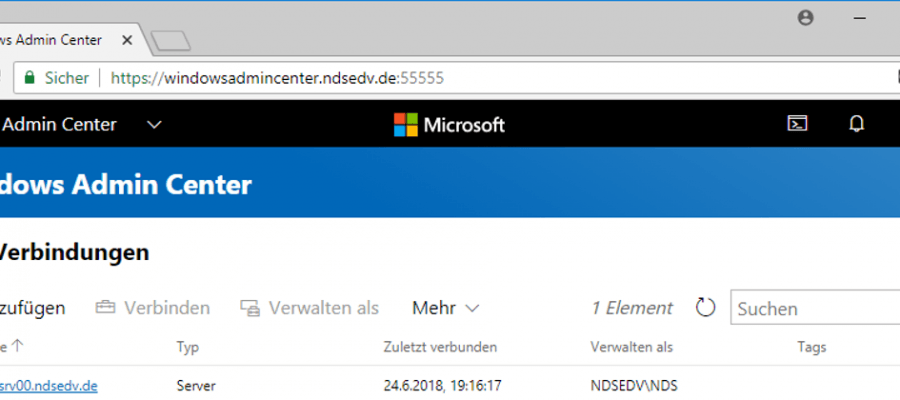Close the Windows Admin Center browser tab

click(x=127, y=40)
